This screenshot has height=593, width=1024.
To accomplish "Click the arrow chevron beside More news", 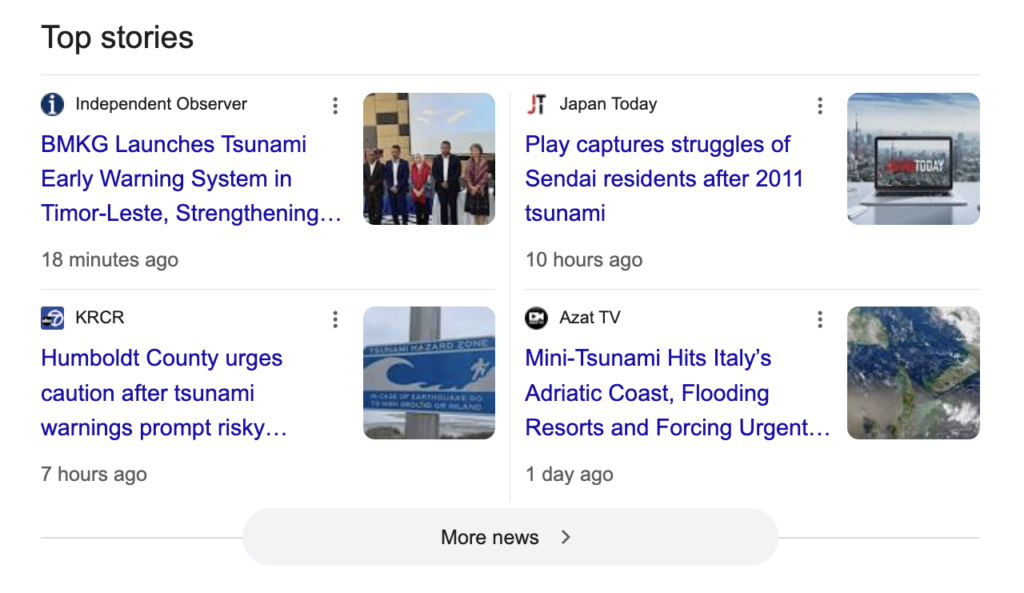I will [x=566, y=537].
